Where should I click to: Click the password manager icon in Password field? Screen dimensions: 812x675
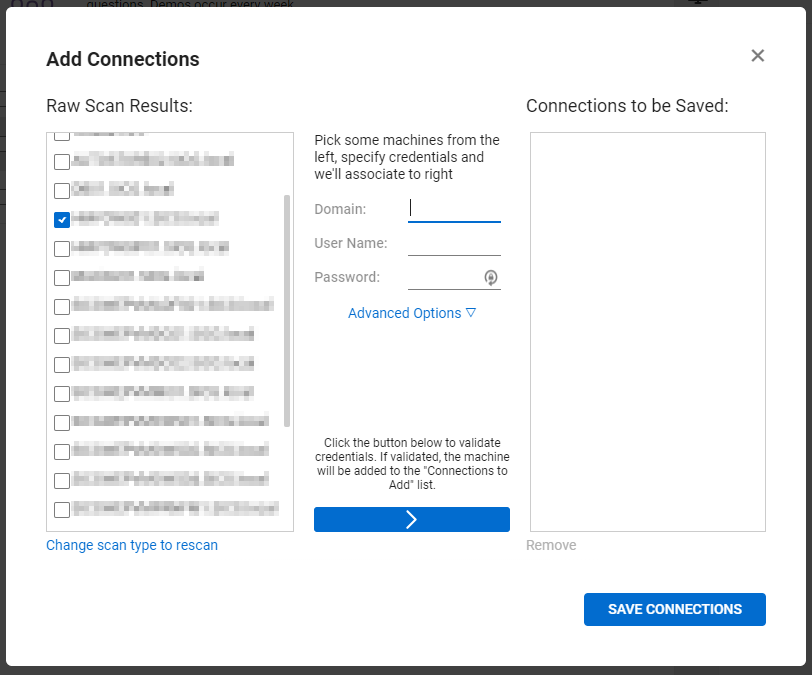pyautogui.click(x=490, y=278)
